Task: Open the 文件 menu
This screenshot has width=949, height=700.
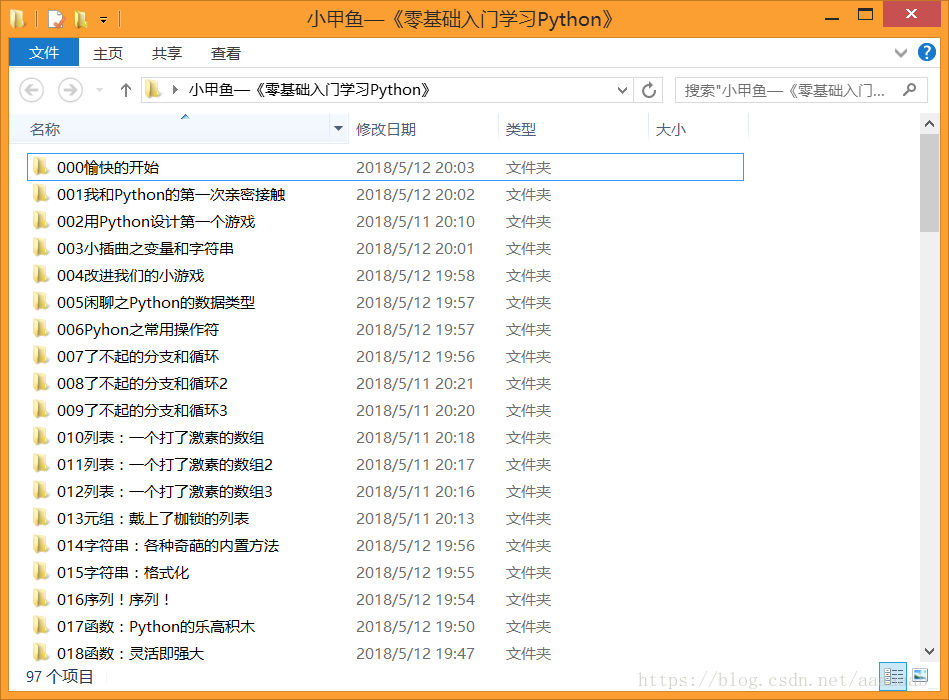Action: point(44,53)
